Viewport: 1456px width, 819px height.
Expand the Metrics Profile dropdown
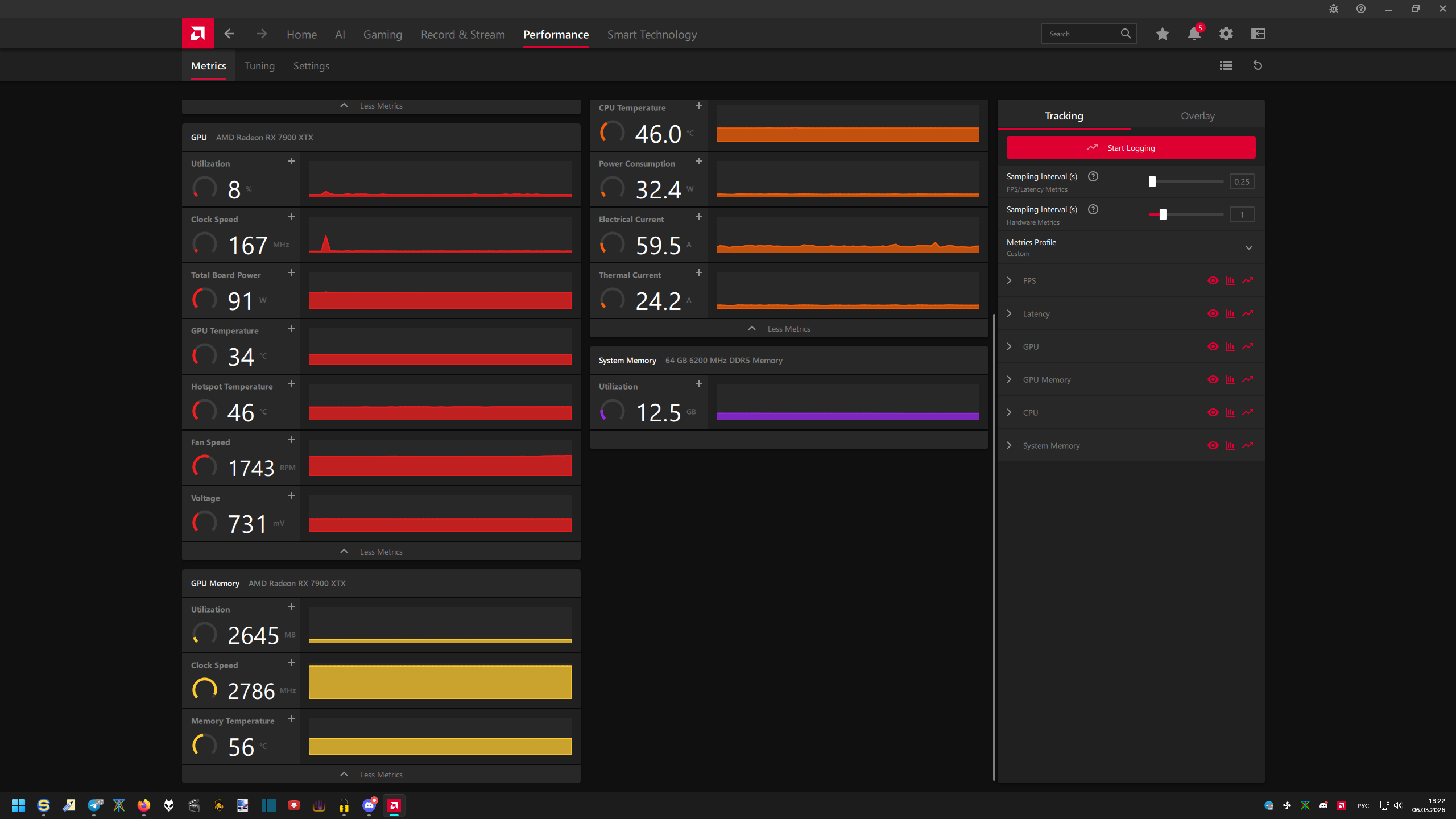coord(1248,247)
